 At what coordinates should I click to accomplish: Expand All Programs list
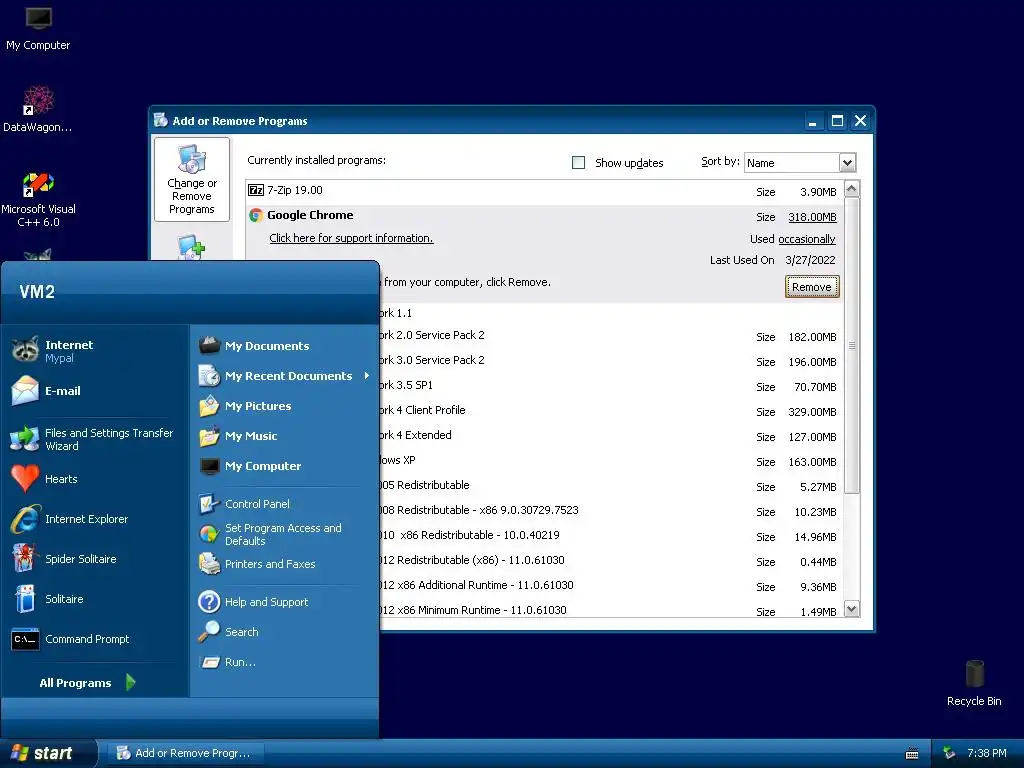tap(88, 682)
